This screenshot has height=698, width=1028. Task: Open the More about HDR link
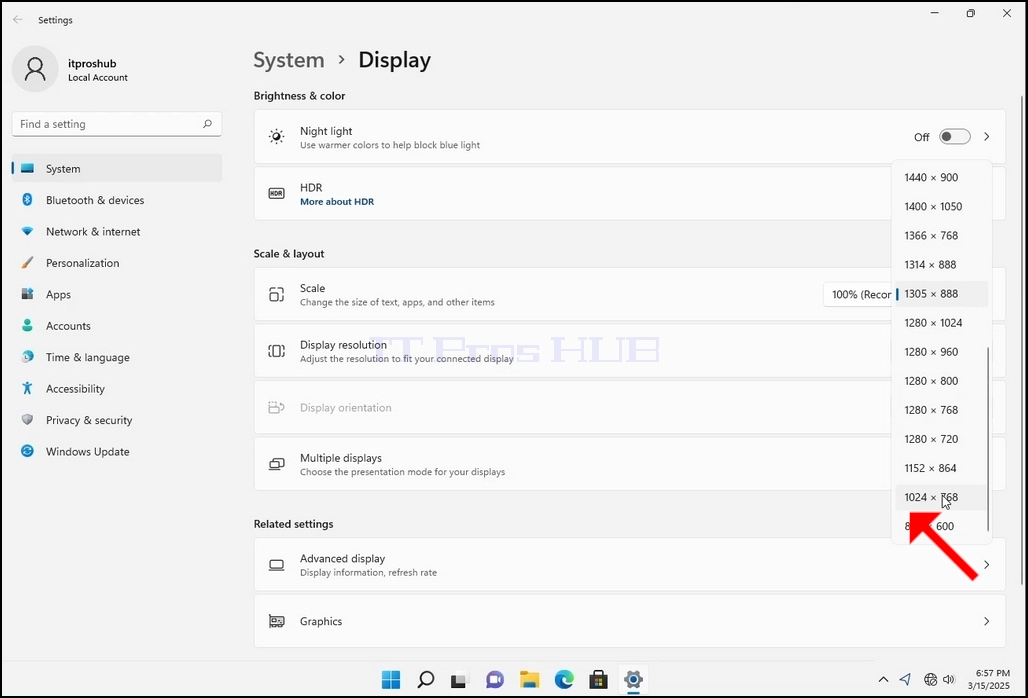pos(337,202)
